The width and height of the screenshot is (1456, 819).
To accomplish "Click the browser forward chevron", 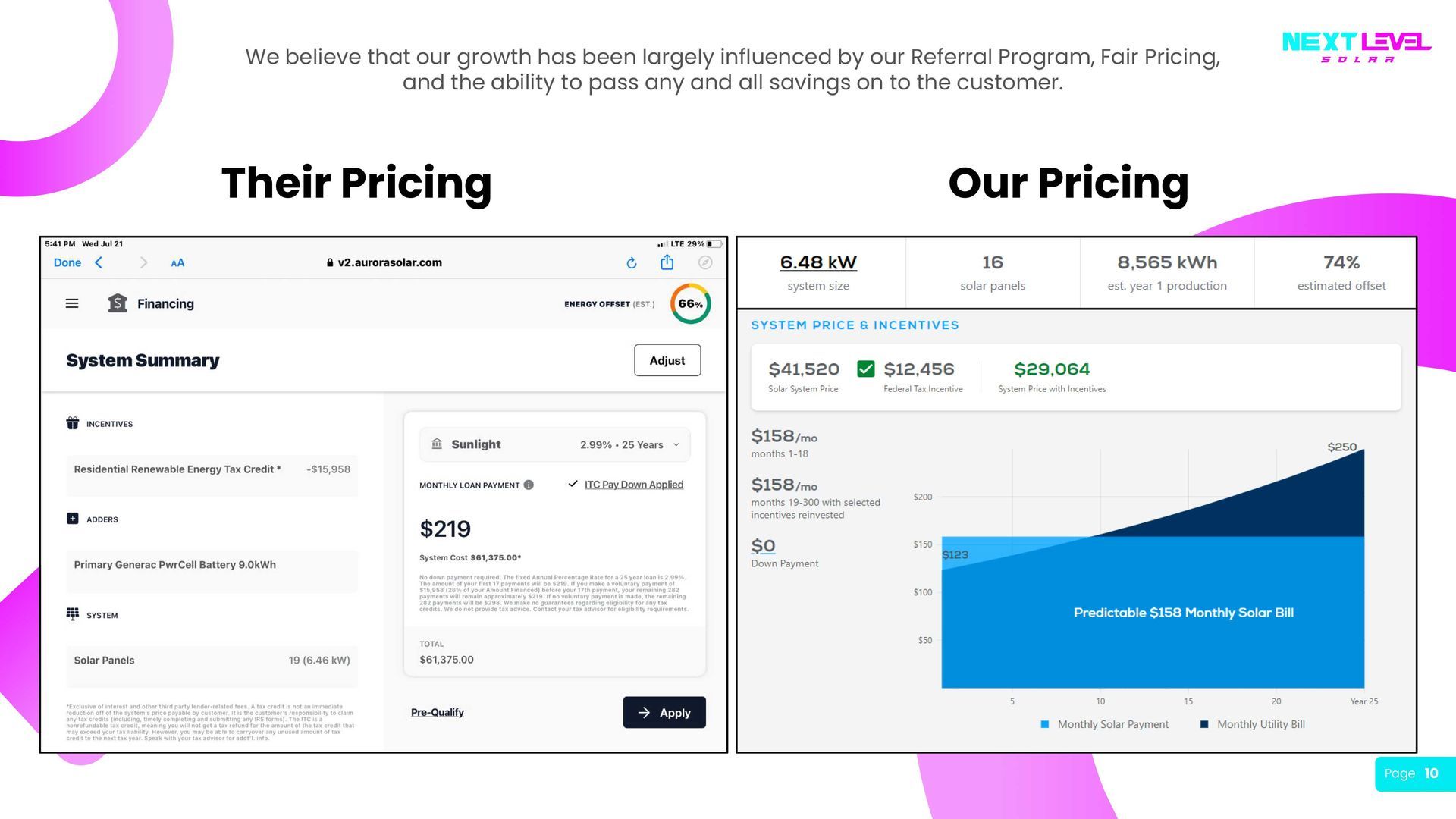I will point(144,262).
